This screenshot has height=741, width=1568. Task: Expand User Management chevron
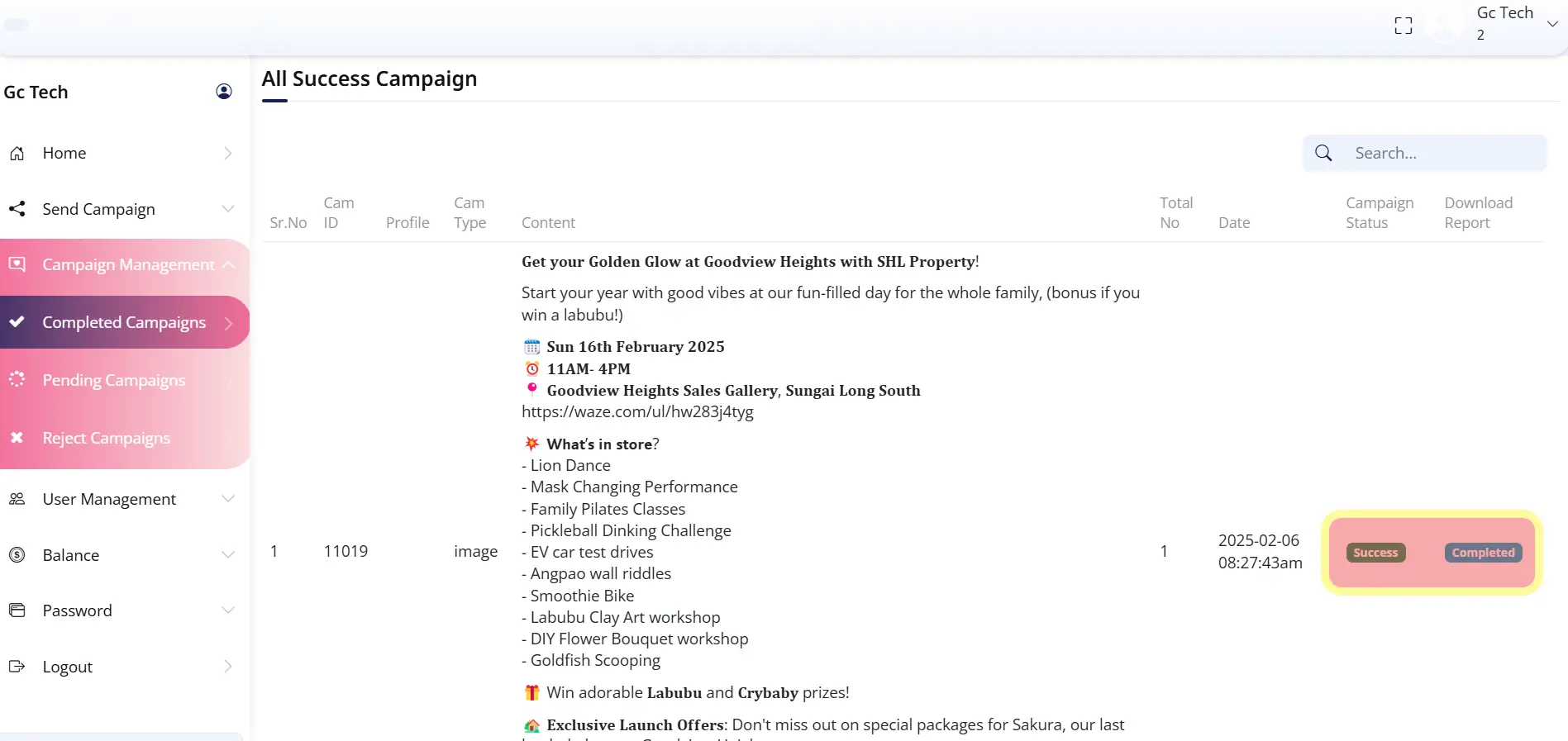[228, 498]
